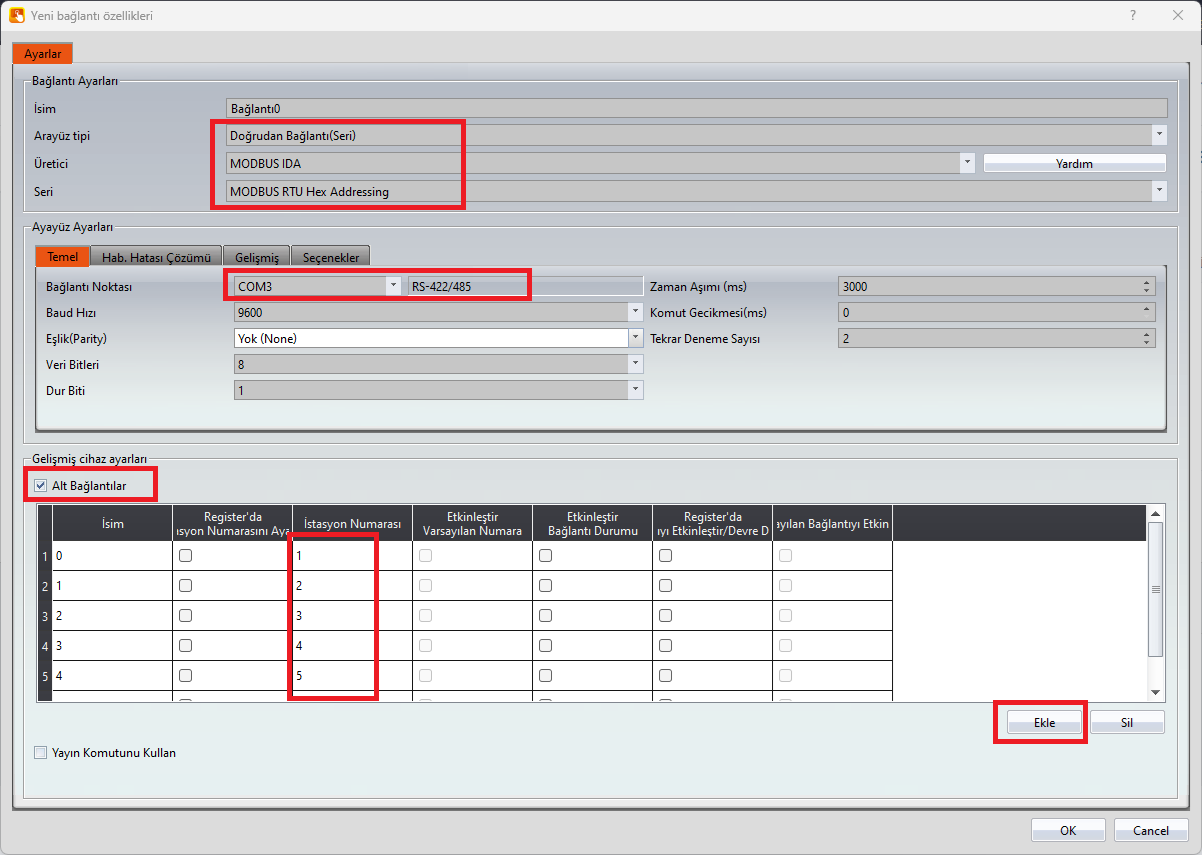This screenshot has height=855, width=1202.
Task: Open the Baud Hızı dropdown
Action: [635, 312]
